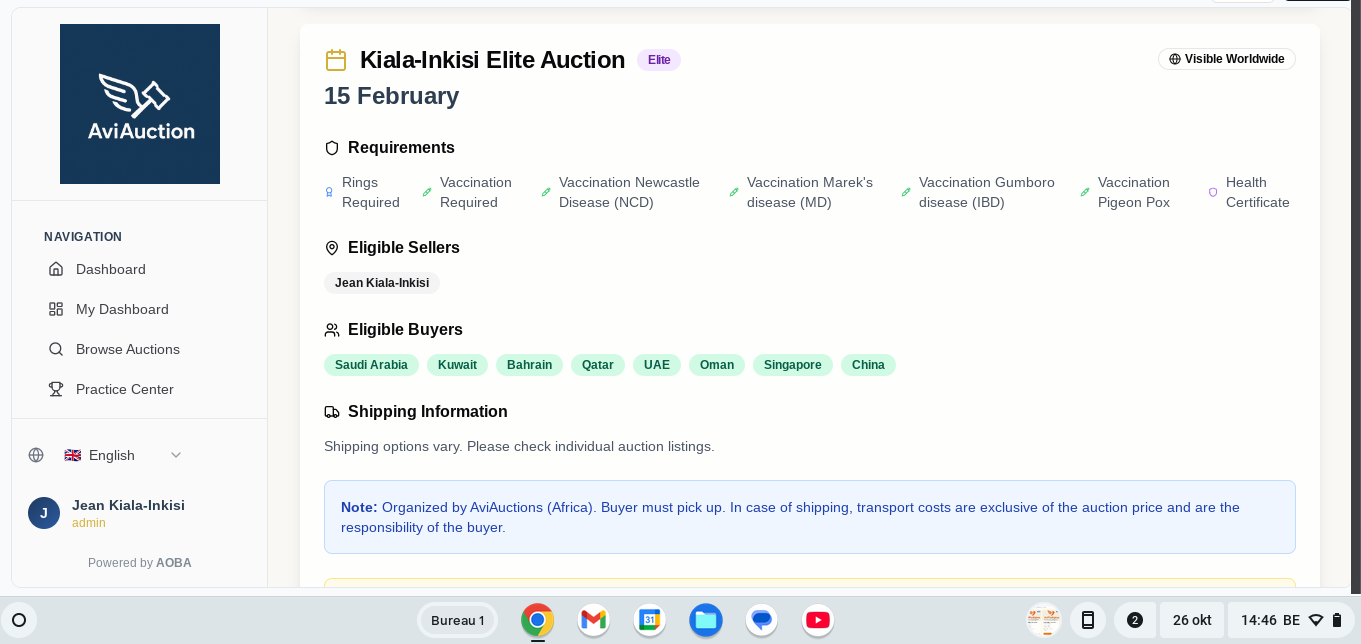Screen dimensions: 1361x644
Task: Click the Browse Auctions magnifier icon
Action: pos(56,349)
